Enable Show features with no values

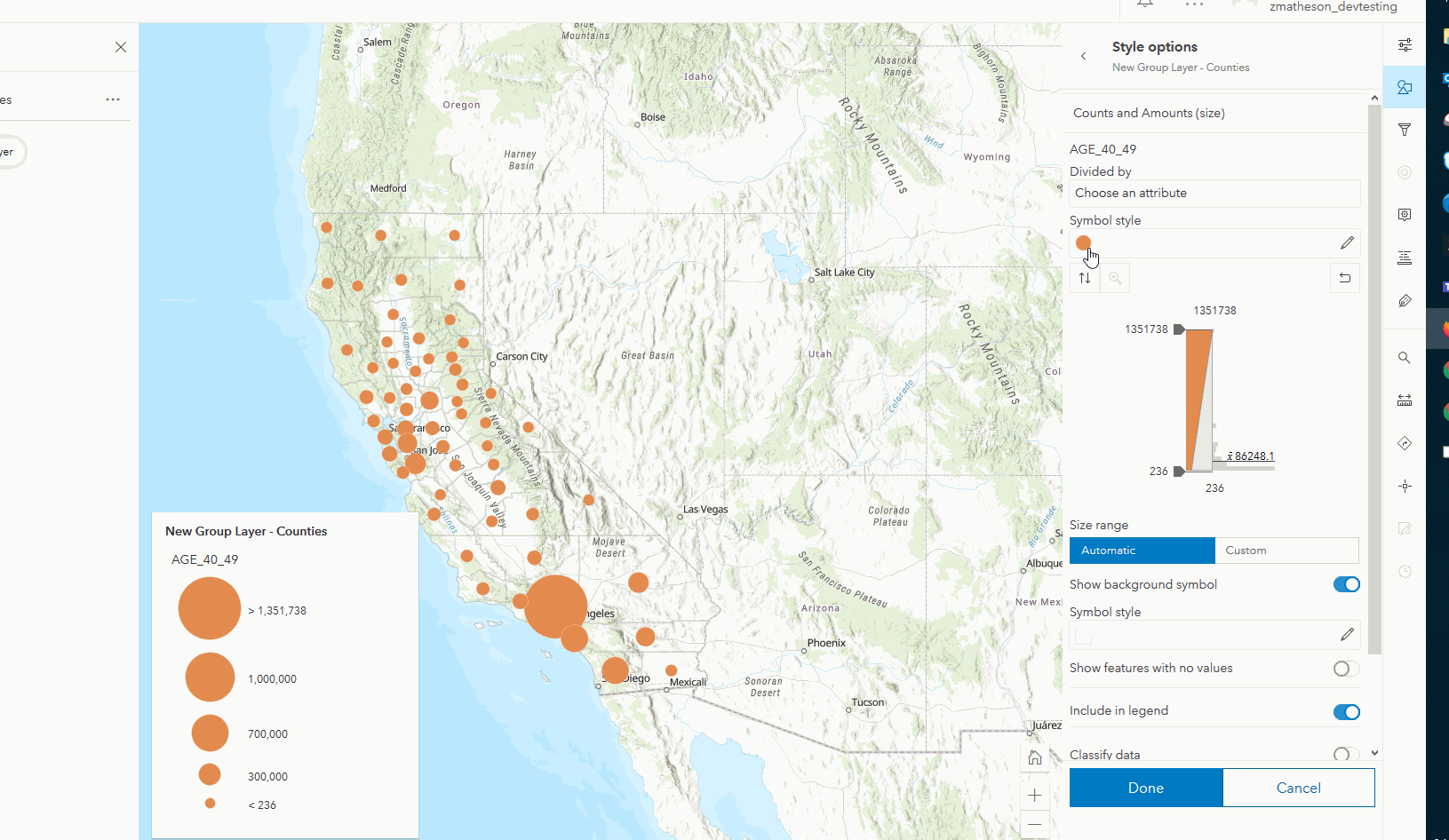tap(1346, 669)
